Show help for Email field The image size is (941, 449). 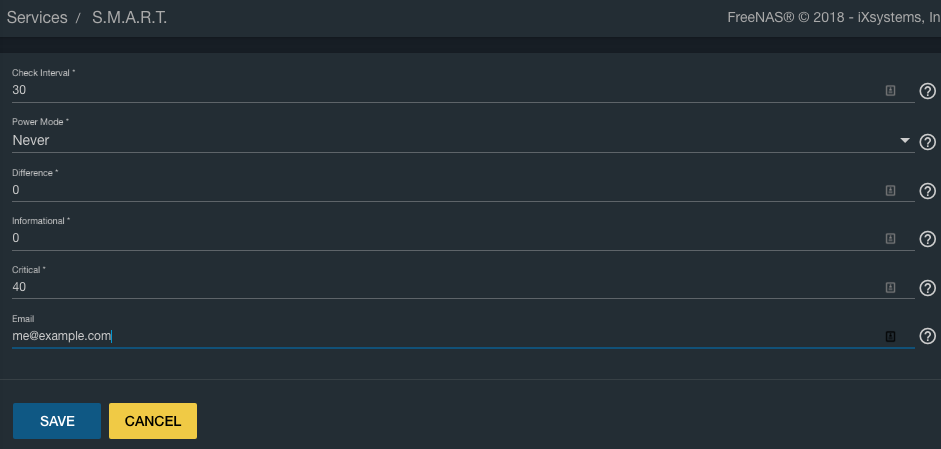pyautogui.click(x=927, y=337)
